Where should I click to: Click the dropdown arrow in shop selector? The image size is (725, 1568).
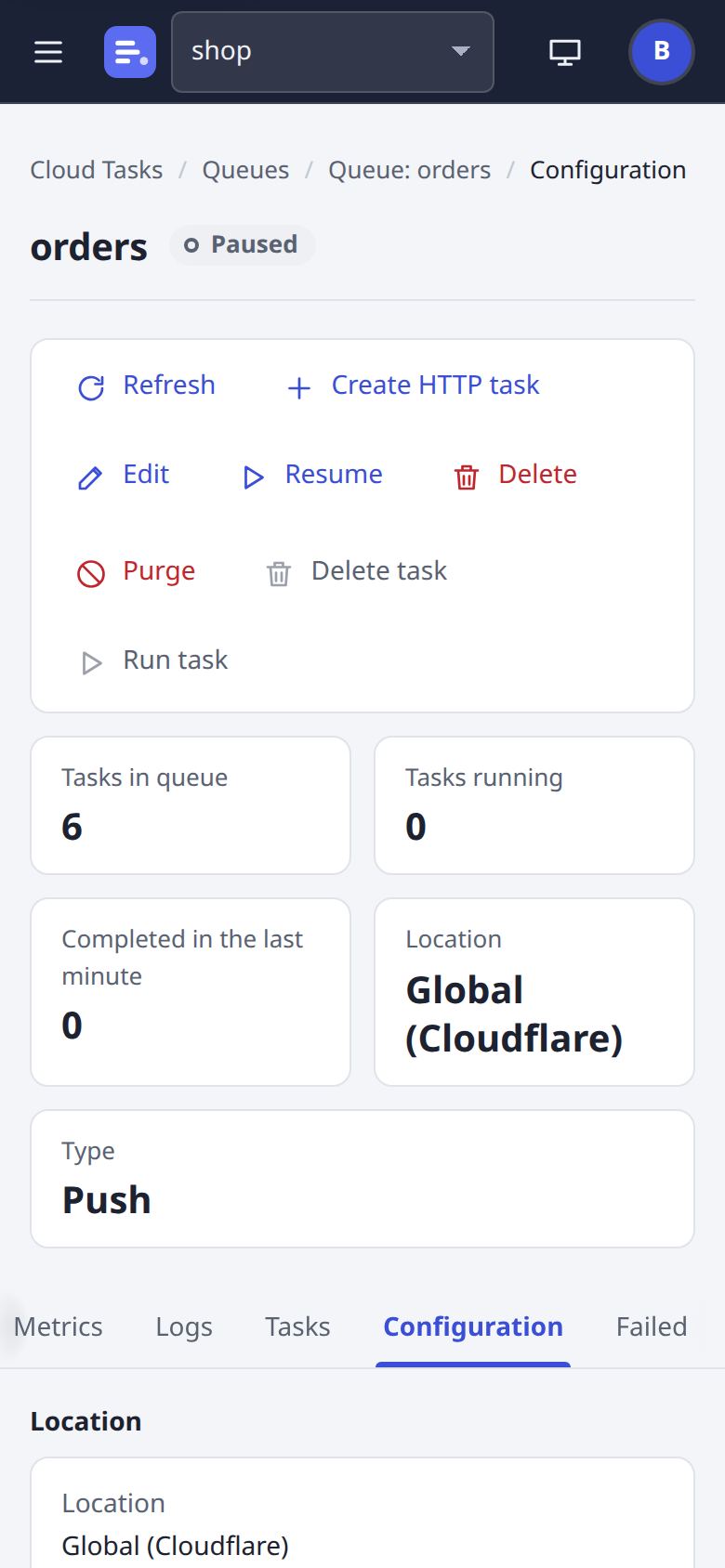pyautogui.click(x=460, y=51)
